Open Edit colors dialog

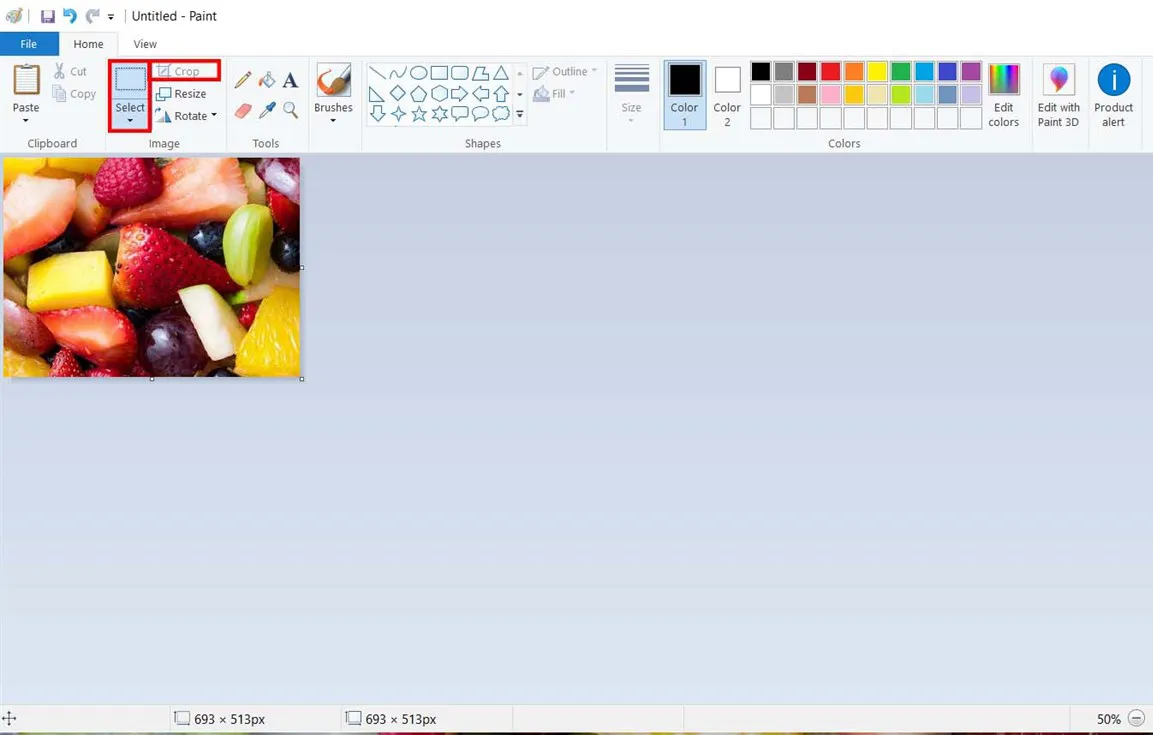[x=1004, y=96]
